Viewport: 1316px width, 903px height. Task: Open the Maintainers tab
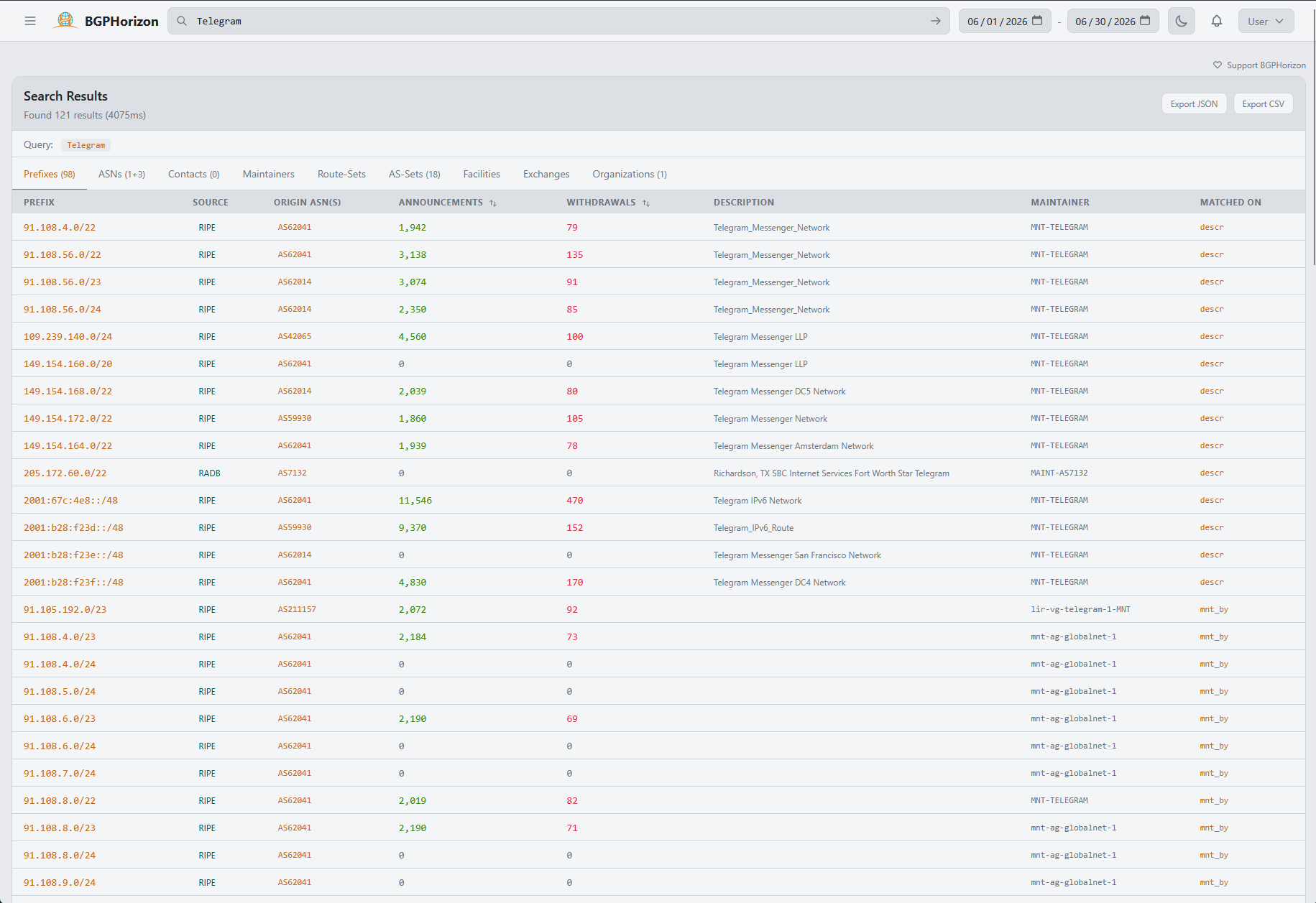pyautogui.click(x=269, y=174)
